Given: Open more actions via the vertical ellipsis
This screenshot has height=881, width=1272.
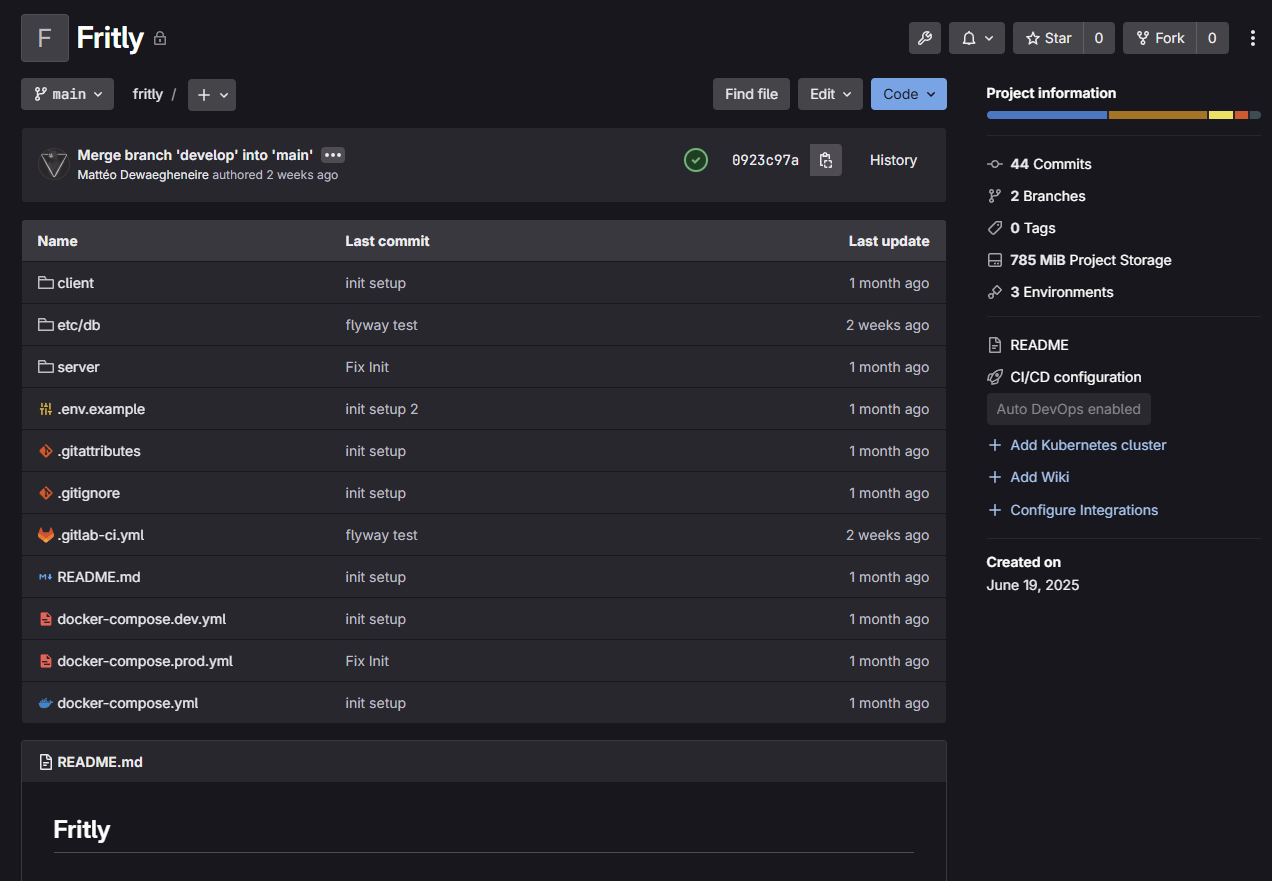Looking at the screenshot, I should 1253,37.
